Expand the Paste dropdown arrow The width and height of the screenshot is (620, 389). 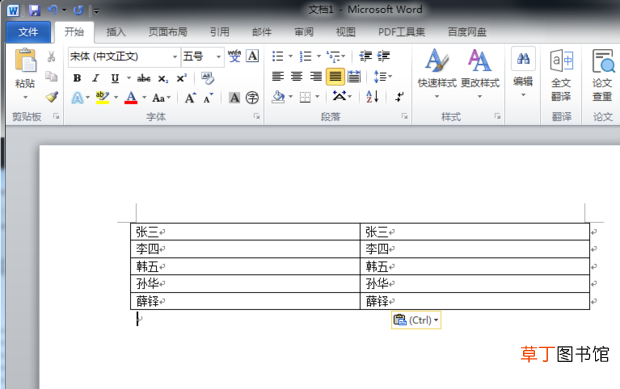(25, 97)
